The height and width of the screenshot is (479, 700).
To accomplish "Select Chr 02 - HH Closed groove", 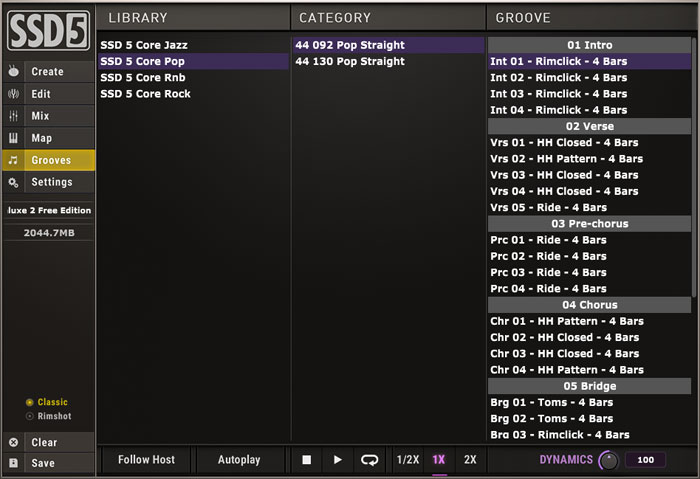I will (x=589, y=337).
